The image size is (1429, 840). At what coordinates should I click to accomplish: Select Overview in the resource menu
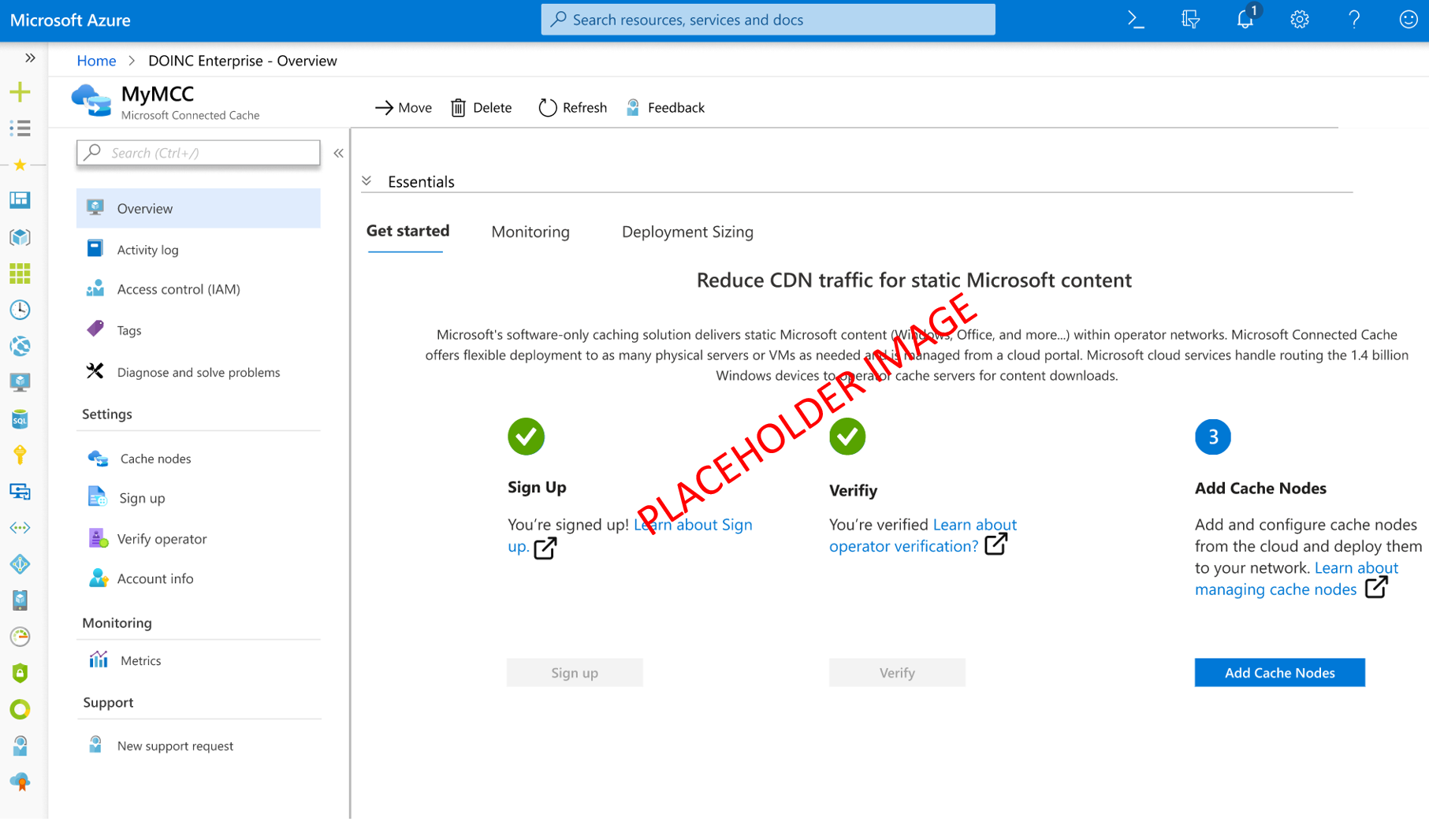tap(199, 208)
